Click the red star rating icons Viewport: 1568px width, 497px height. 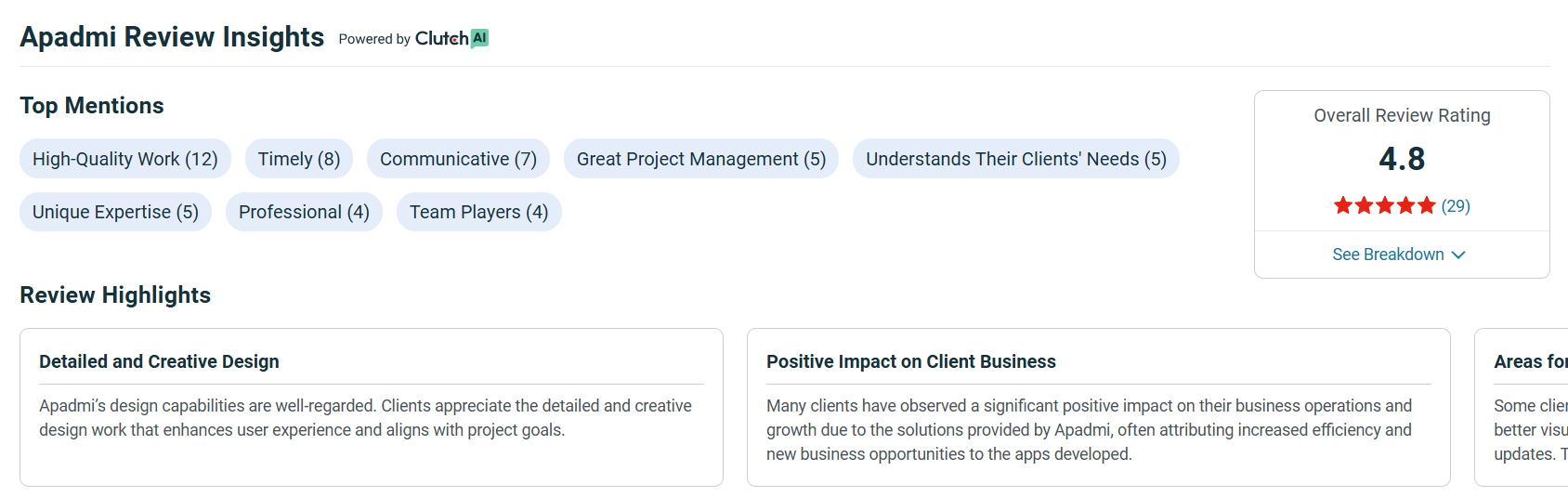point(1384,205)
